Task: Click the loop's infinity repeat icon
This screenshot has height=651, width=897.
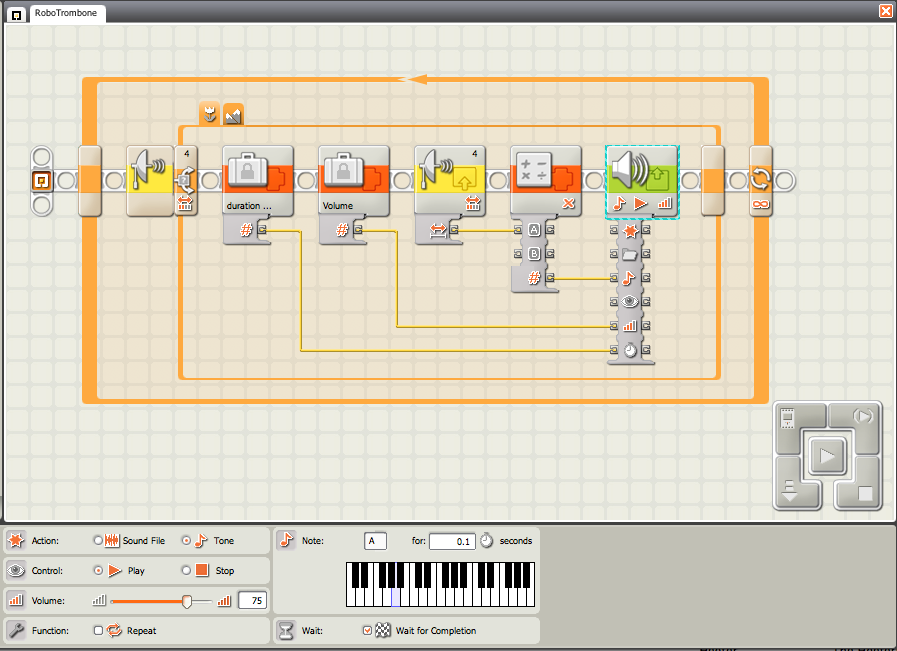Action: pyautogui.click(x=761, y=205)
